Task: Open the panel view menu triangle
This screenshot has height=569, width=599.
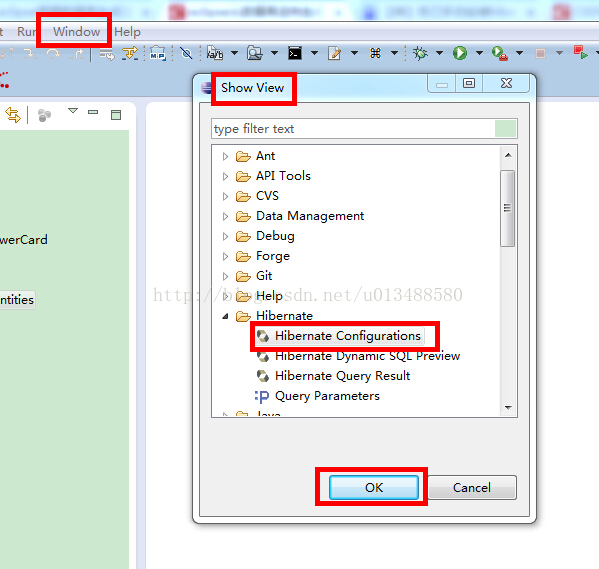Action: (x=73, y=111)
